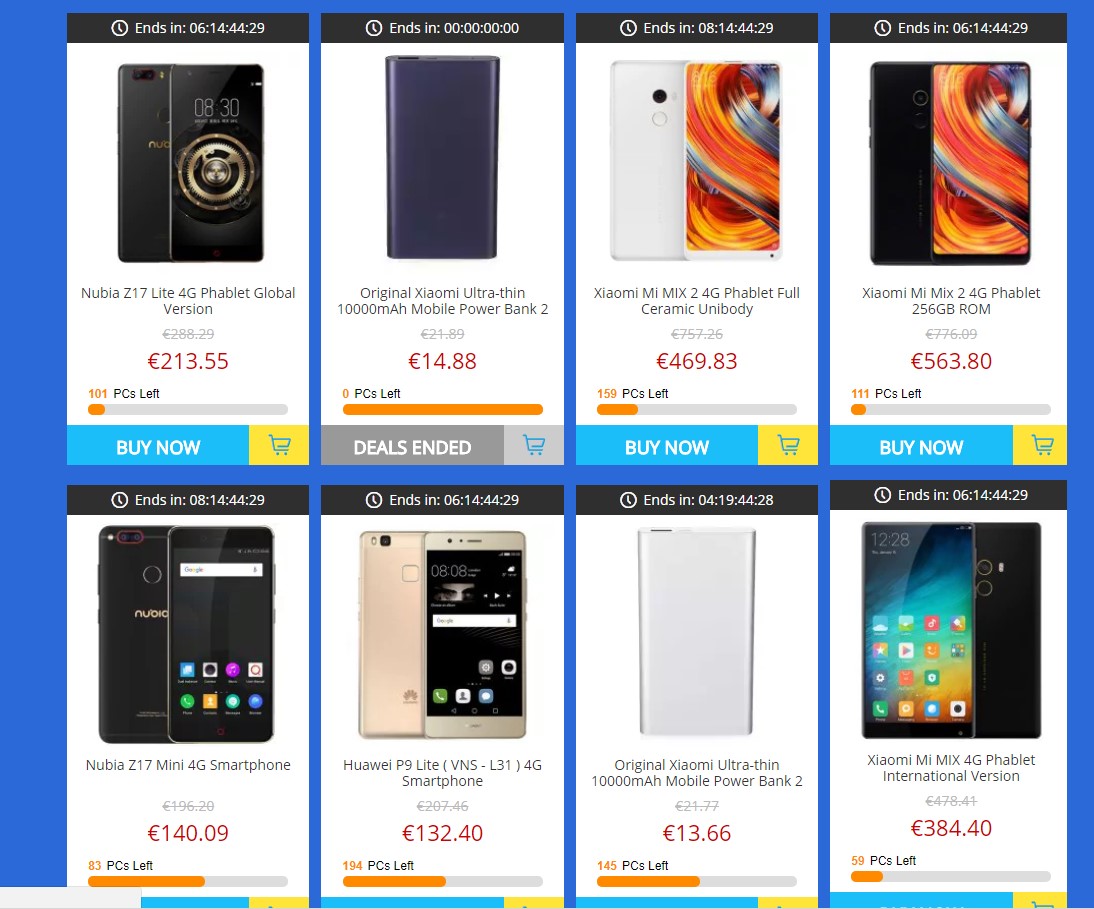Open the Nubia Z17 Mini product image
Screen dimensions: 1094x909
187,633
